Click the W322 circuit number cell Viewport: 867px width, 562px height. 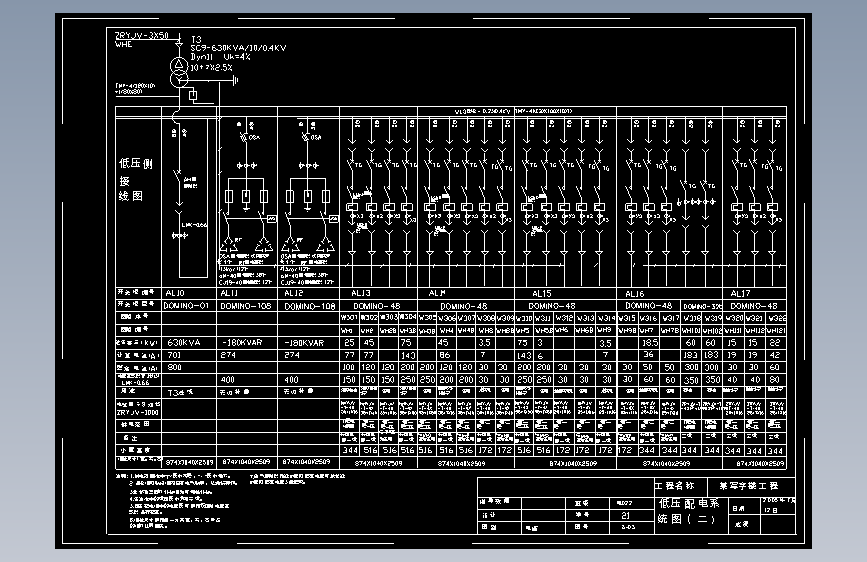coord(776,318)
